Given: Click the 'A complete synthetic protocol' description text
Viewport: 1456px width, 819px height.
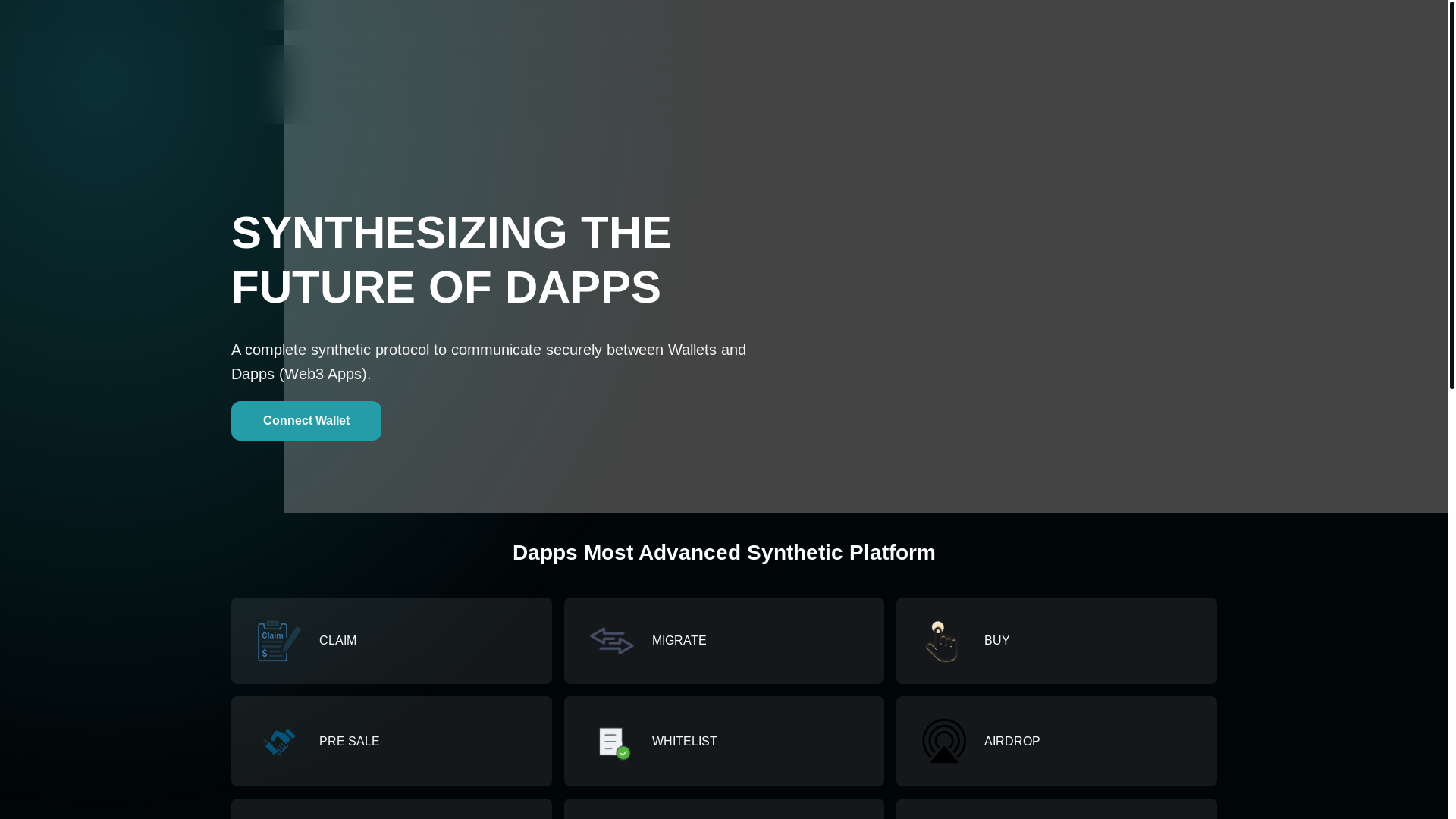Looking at the screenshot, I should [488, 362].
